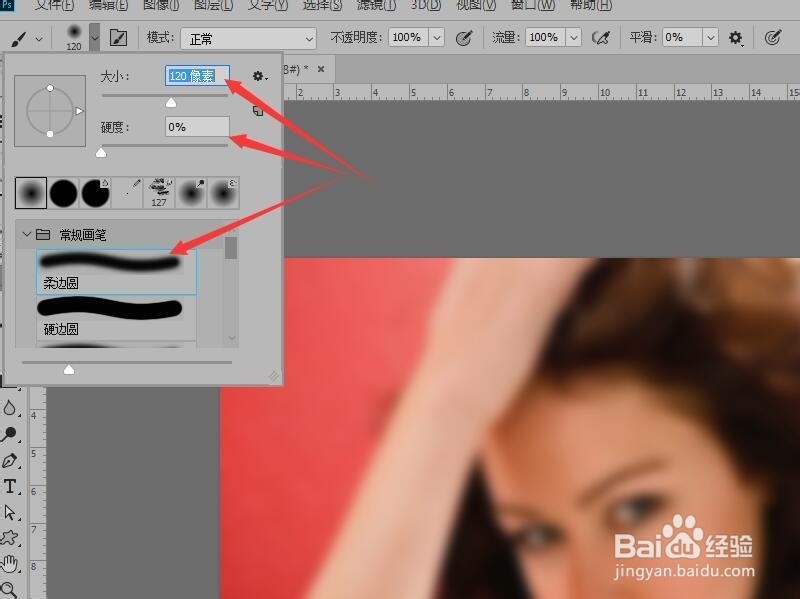Create new brush preset icon
800x599 pixels.
pyautogui.click(x=258, y=111)
